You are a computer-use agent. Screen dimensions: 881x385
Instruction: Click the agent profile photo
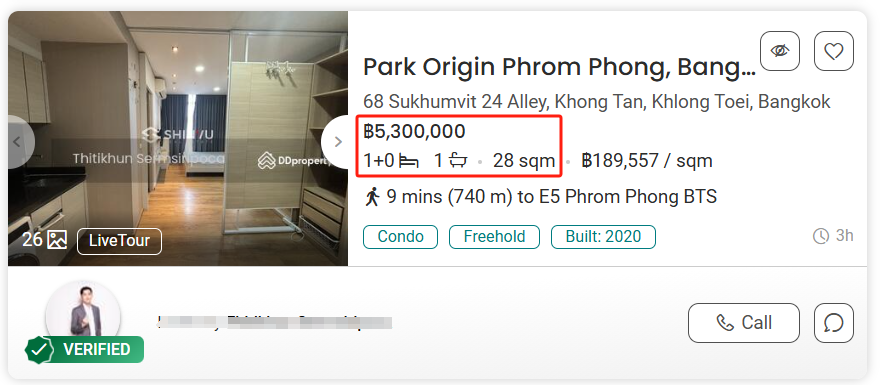coord(83,314)
